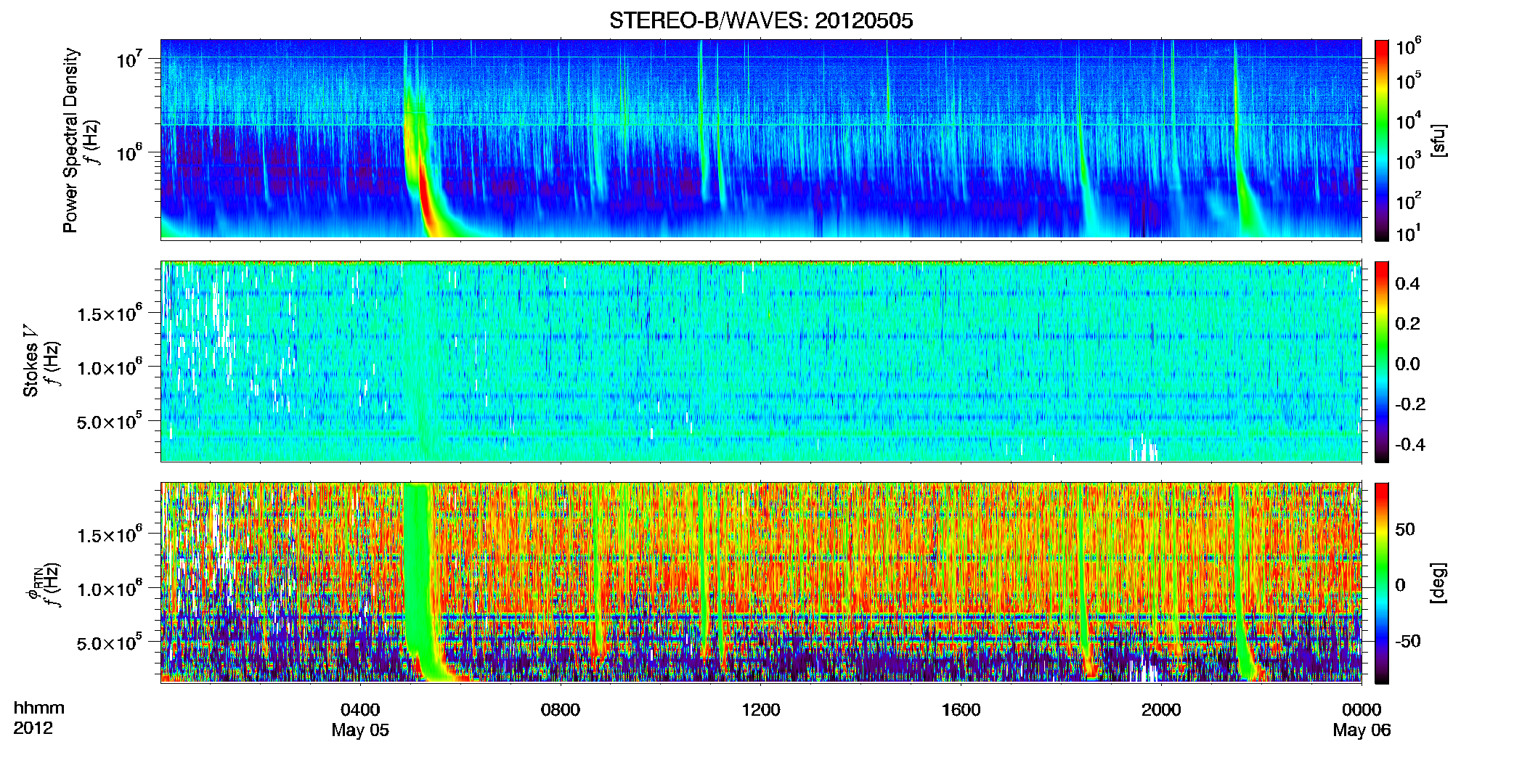
Task: Click the May 05 date label
Action: click(x=360, y=730)
